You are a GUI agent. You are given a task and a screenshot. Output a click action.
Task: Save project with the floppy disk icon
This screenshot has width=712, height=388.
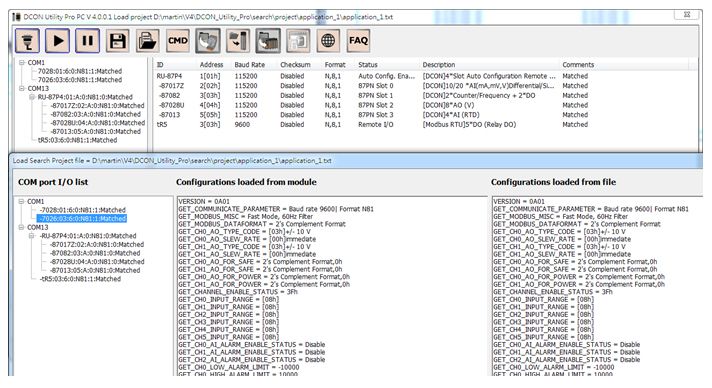[x=118, y=41]
